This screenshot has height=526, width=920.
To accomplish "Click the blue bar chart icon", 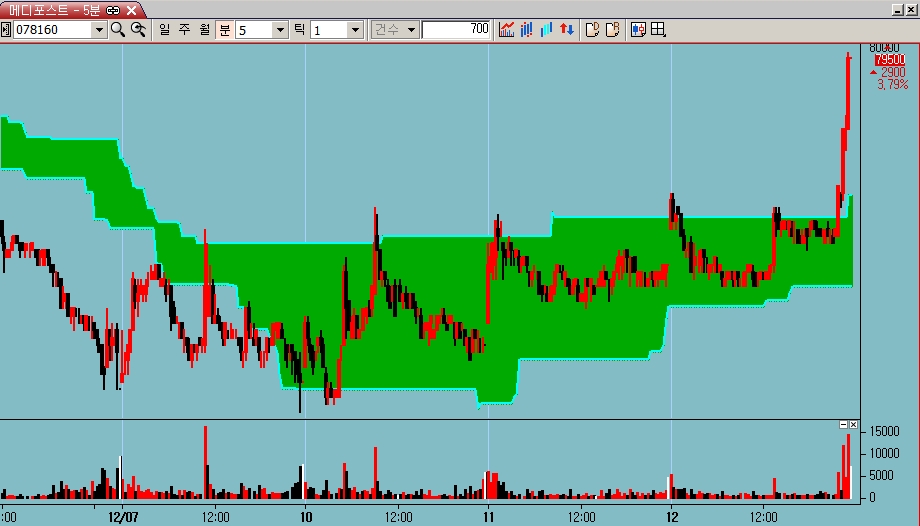I will tap(546, 30).
